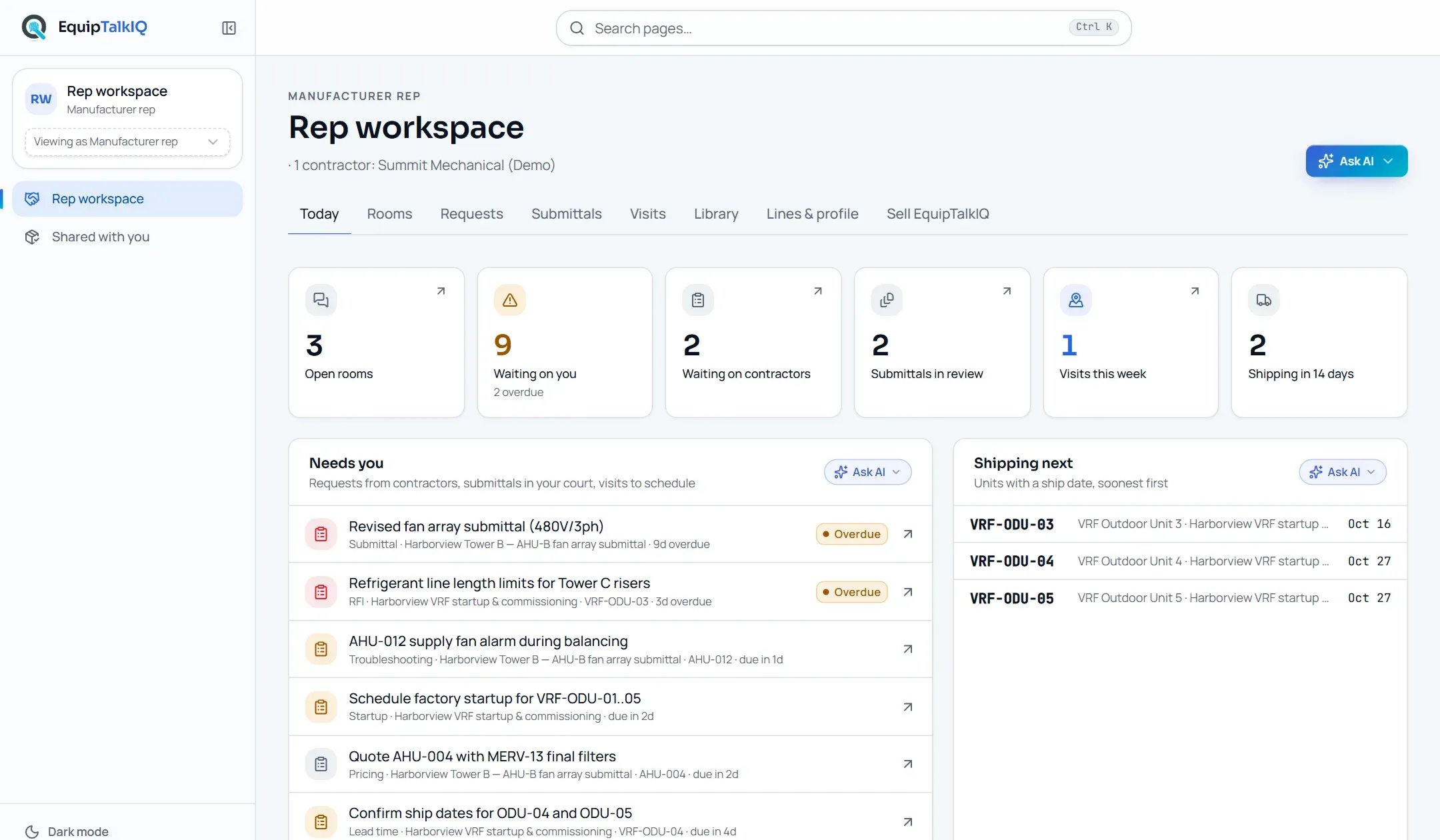1440x840 pixels.
Task: Switch to the Requests tab
Action: (471, 214)
